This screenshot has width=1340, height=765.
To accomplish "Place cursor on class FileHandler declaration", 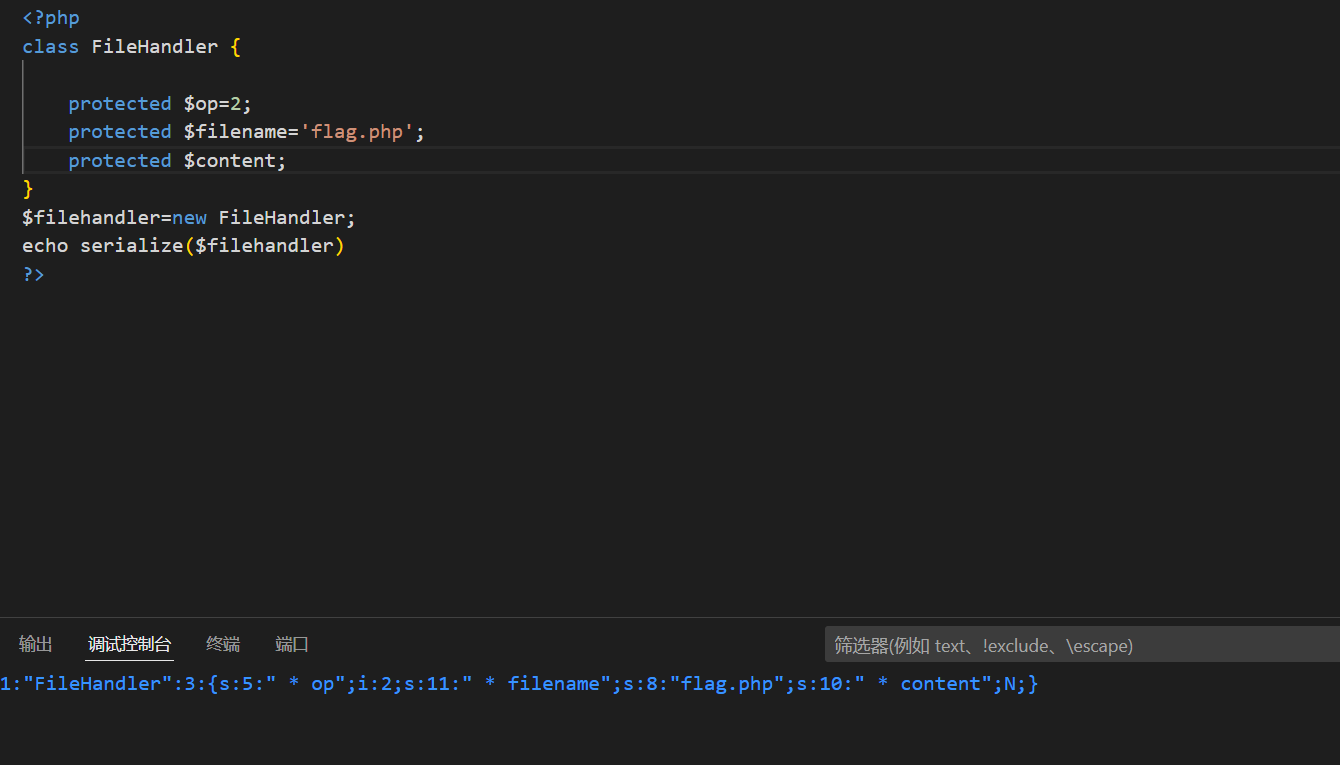I will point(132,46).
